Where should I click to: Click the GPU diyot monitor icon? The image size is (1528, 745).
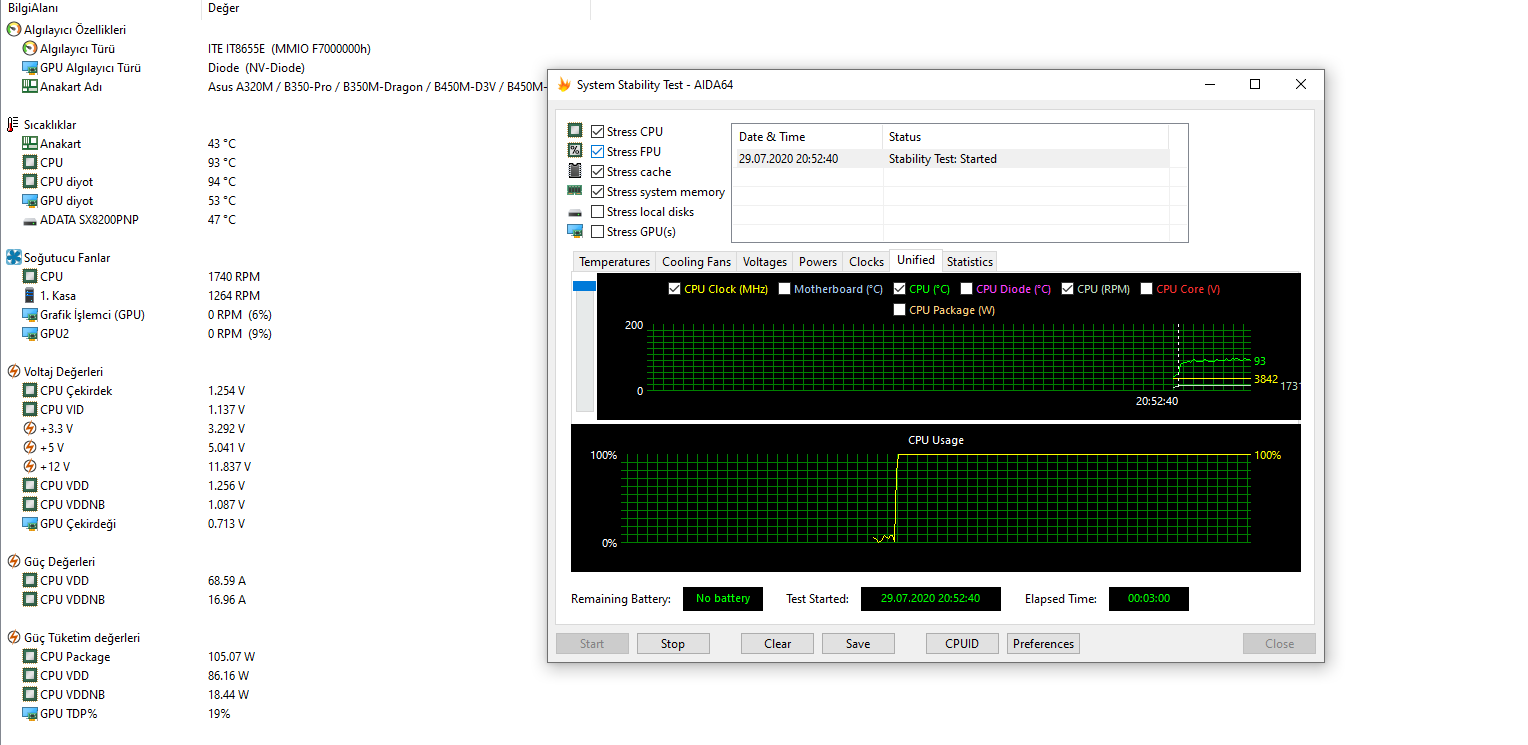coord(30,201)
